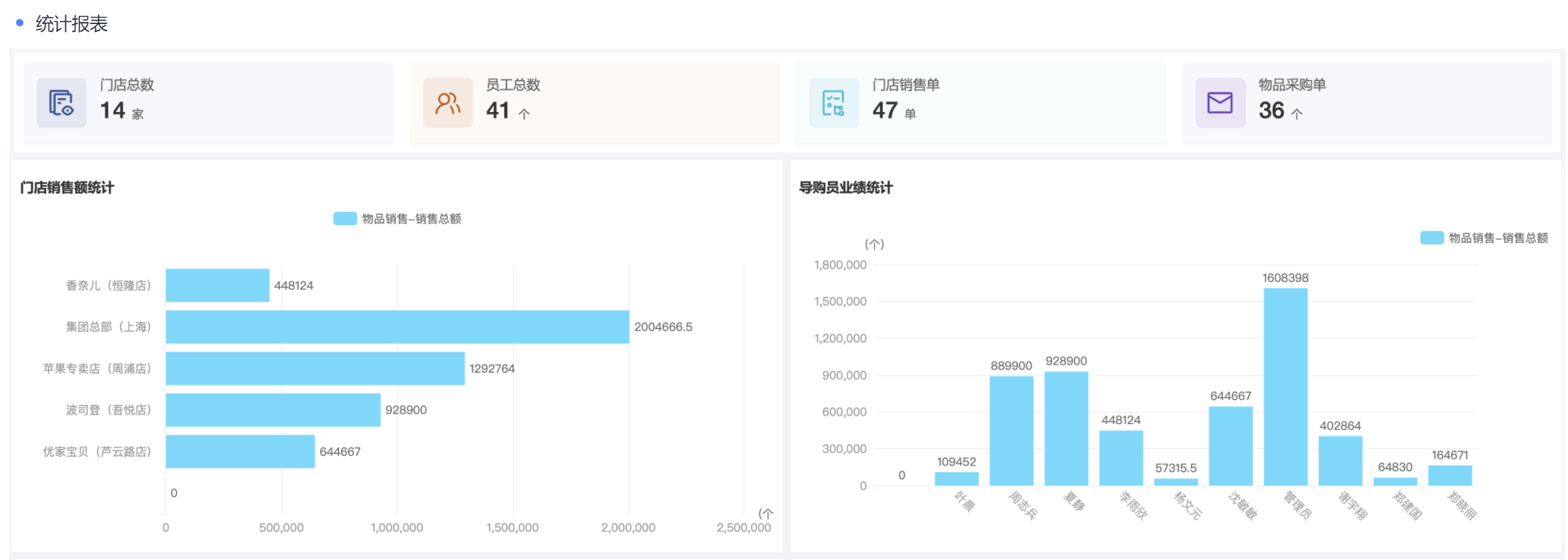This screenshot has height=560, width=1568.
Task: Select the 集团总部（上海）bar of 2004666.5
Action: pos(397,327)
